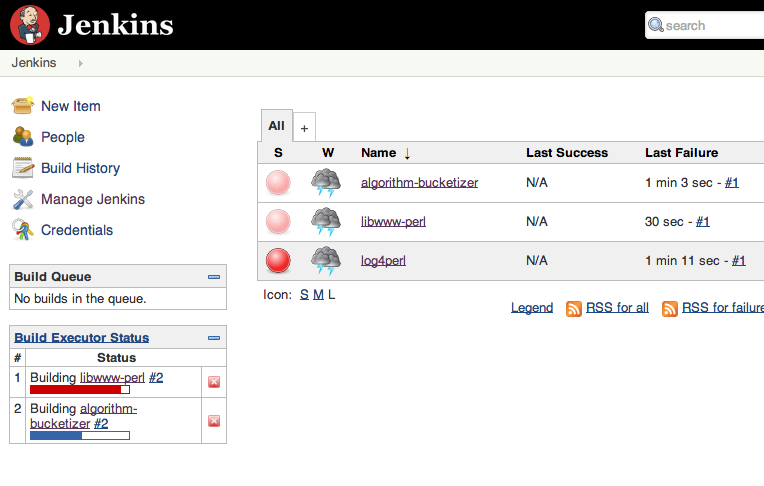Screen dimensions: 764x486
Task: Open the Jenkins breadcrumb link
Action: (34, 63)
